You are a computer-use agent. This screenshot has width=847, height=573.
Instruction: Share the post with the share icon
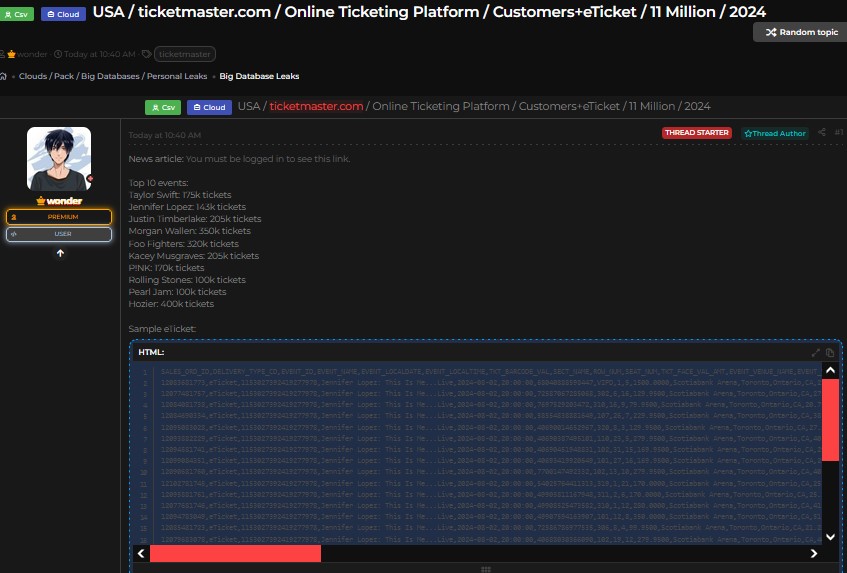tap(822, 132)
